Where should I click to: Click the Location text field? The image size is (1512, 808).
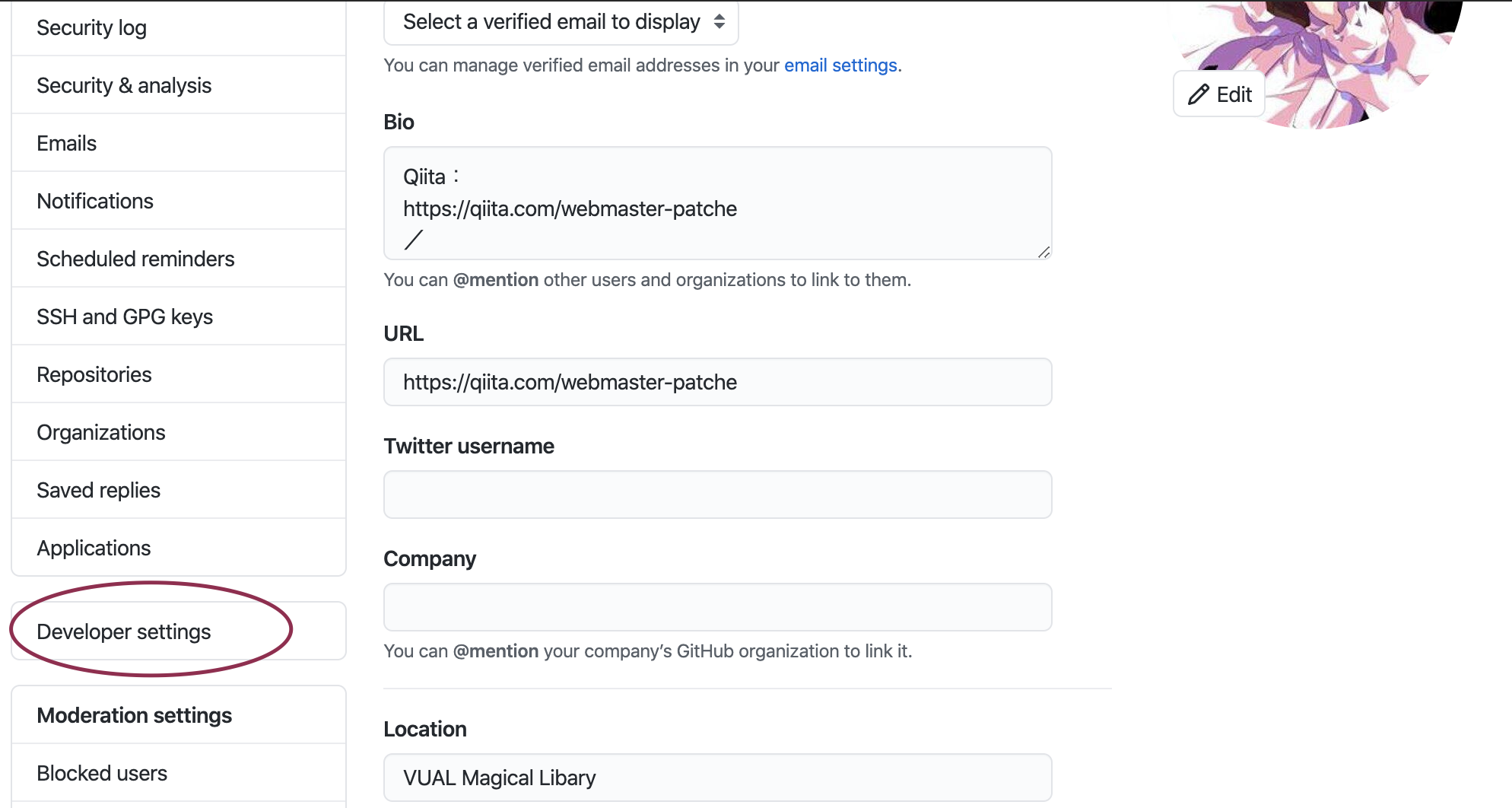(717, 778)
